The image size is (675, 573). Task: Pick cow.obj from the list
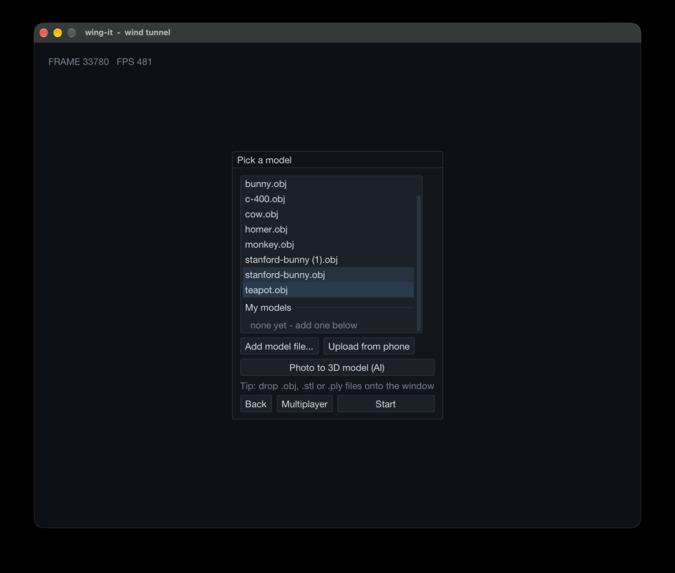(328, 214)
